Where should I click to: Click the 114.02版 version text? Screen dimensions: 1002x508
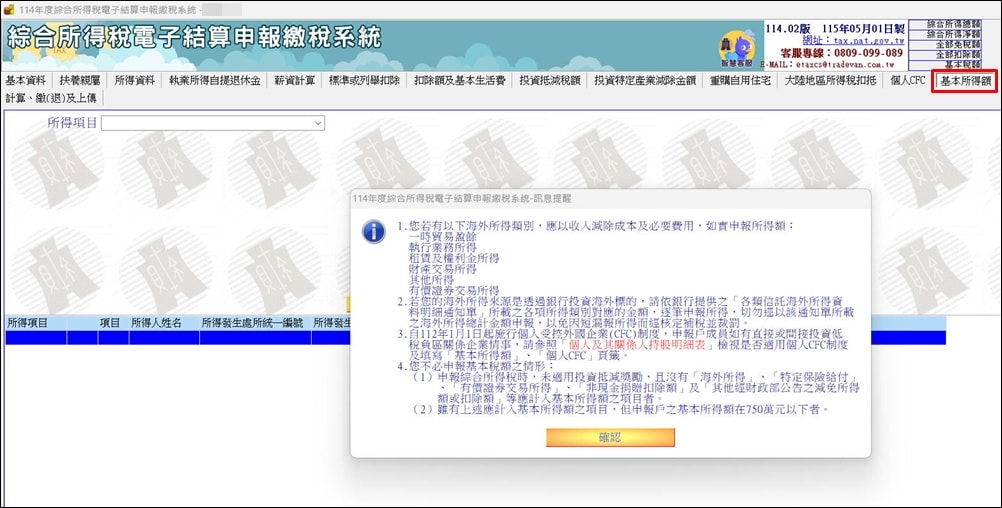788,29
